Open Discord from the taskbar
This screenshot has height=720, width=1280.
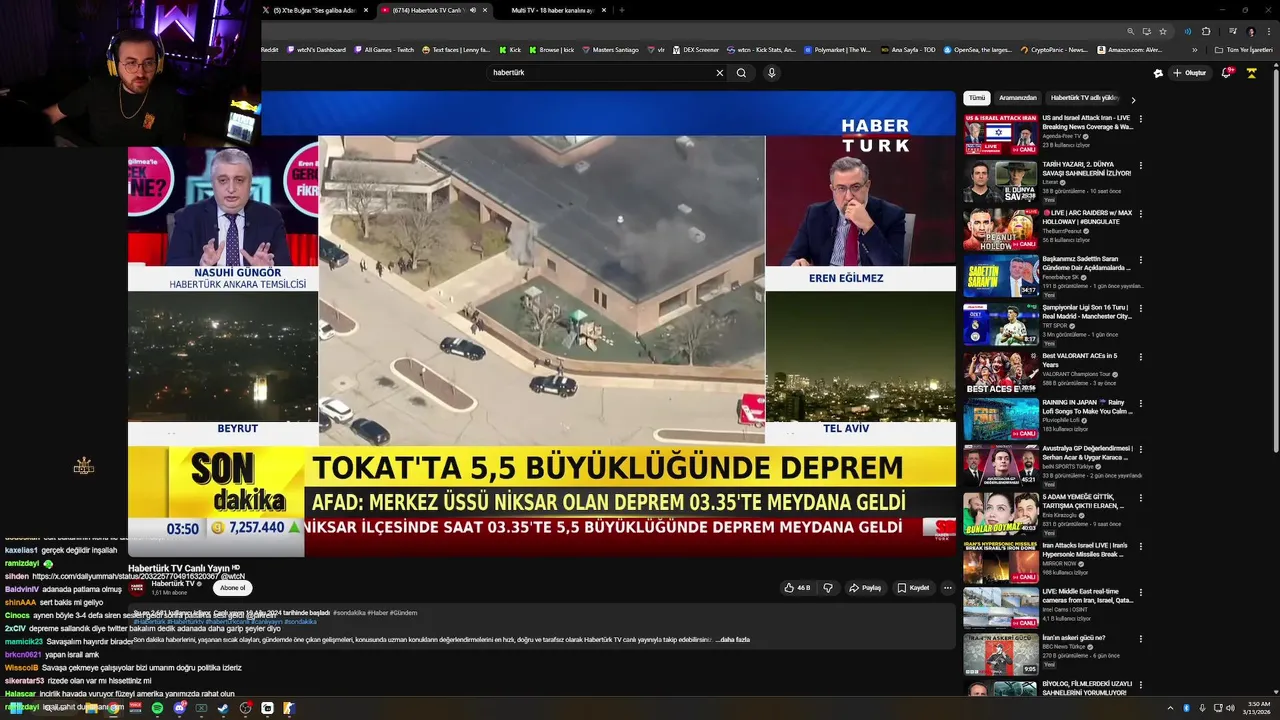click(x=179, y=708)
